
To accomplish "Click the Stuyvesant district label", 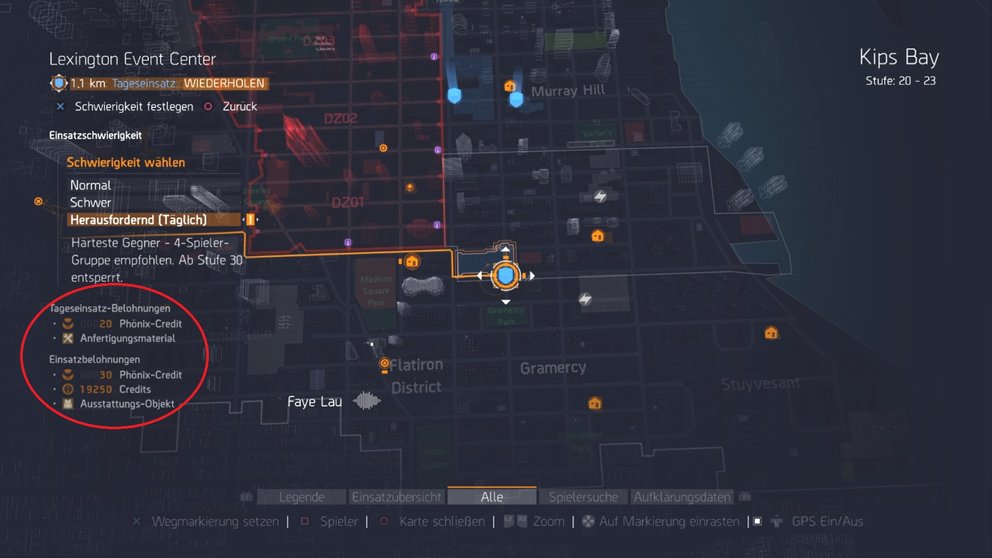I will click(x=760, y=383).
